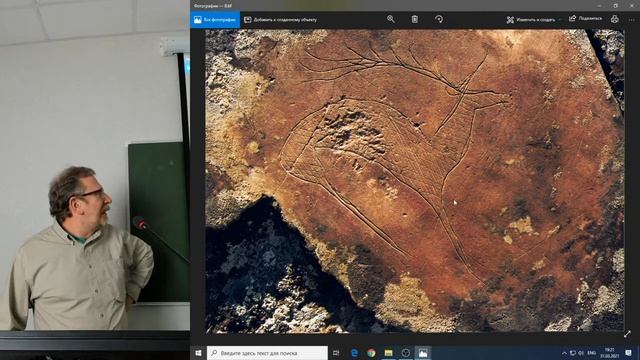Rotate the photo with rotate icon
Screen dimensions: 640x360
(x=439, y=19)
